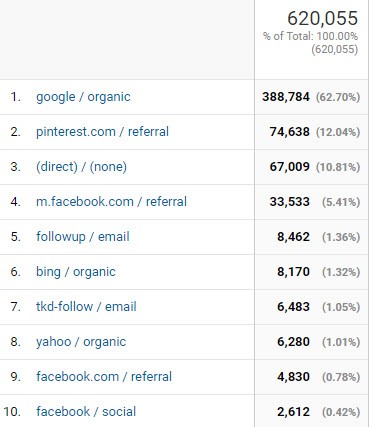
Task: Click the 8,170 sessions value
Action: coord(293,272)
